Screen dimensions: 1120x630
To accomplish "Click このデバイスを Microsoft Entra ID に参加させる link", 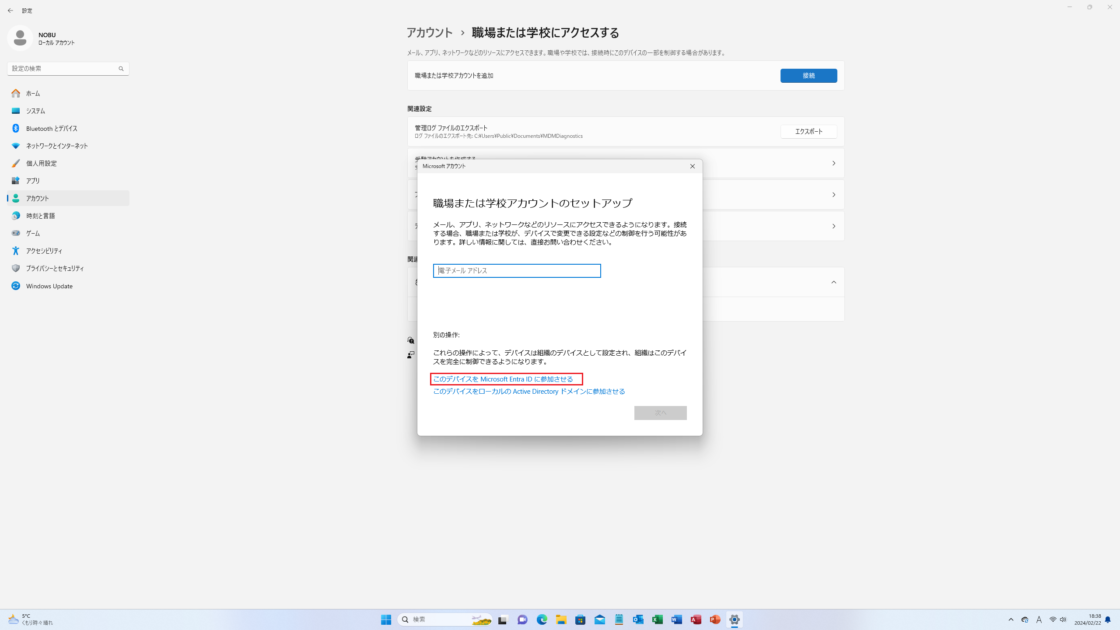I will [503, 379].
